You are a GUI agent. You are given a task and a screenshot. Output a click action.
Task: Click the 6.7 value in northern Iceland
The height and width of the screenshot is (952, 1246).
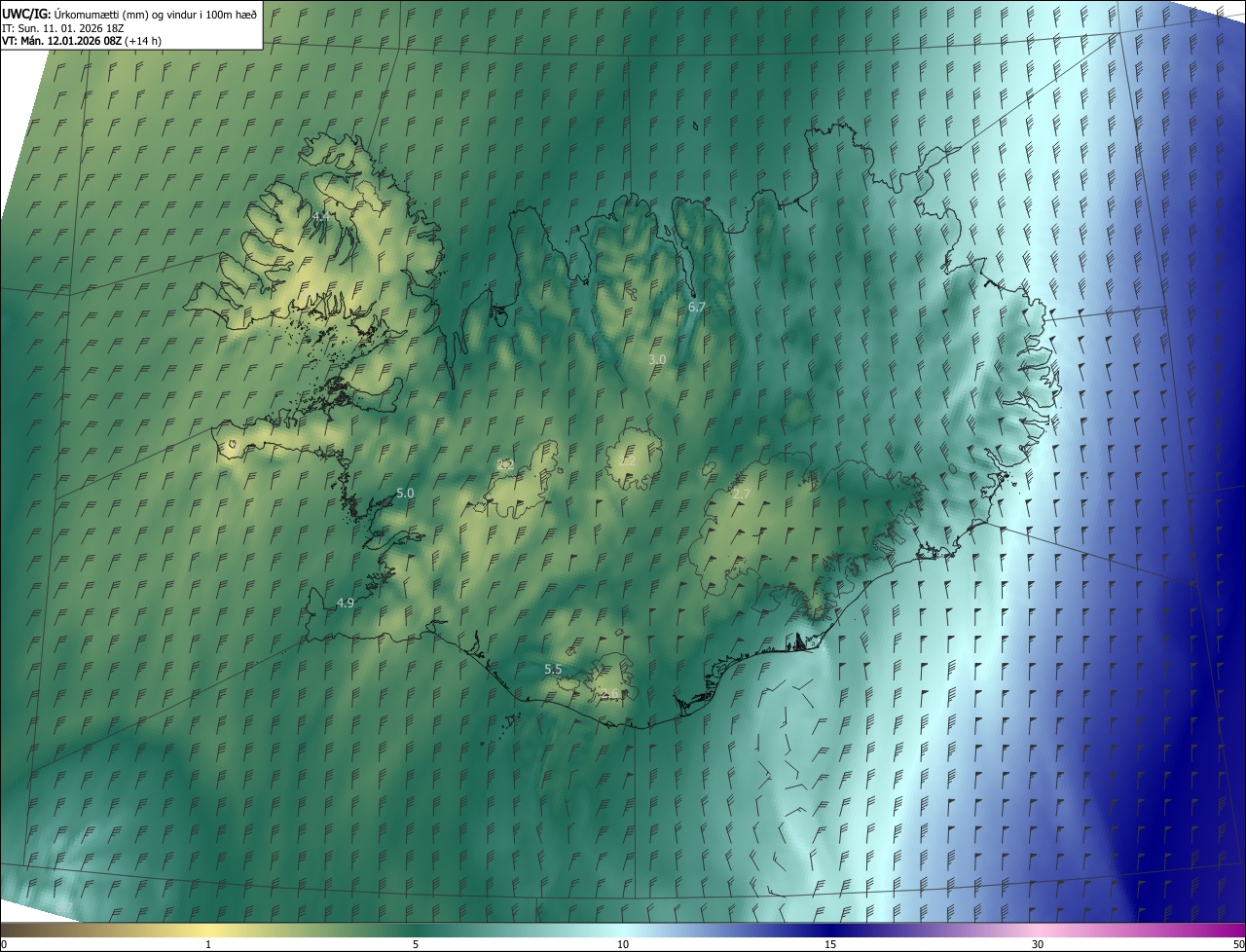coord(697,307)
